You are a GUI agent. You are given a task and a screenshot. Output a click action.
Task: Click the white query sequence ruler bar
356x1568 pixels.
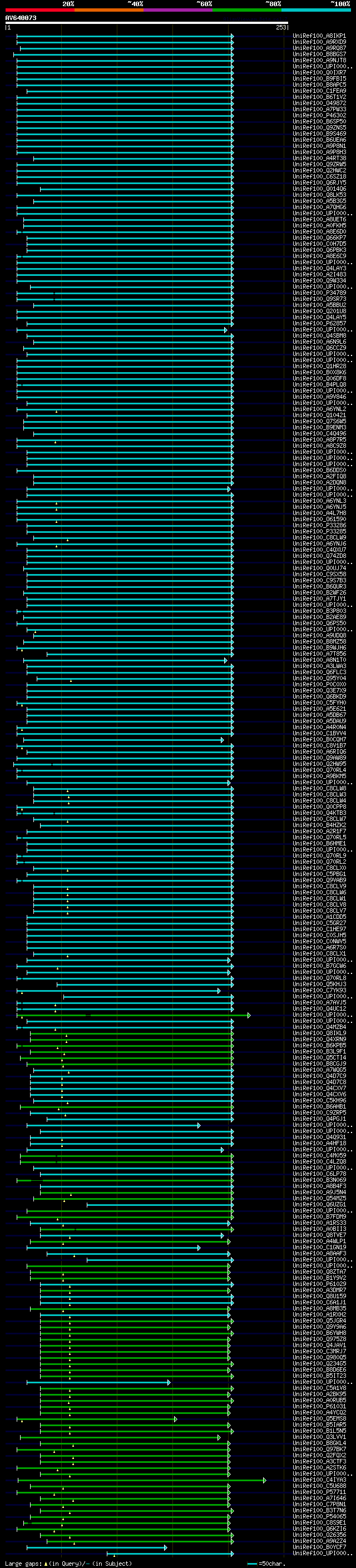(x=147, y=22)
